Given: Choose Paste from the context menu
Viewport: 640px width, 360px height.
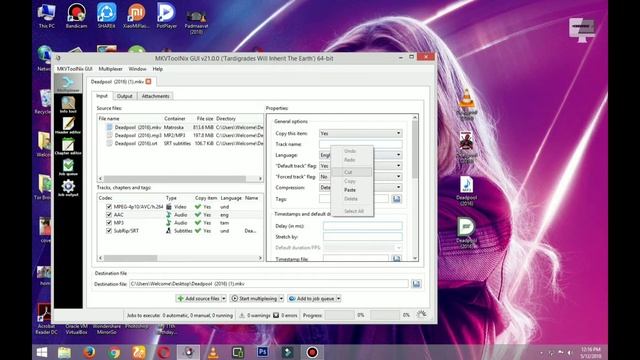Looking at the screenshot, I should click(352, 190).
